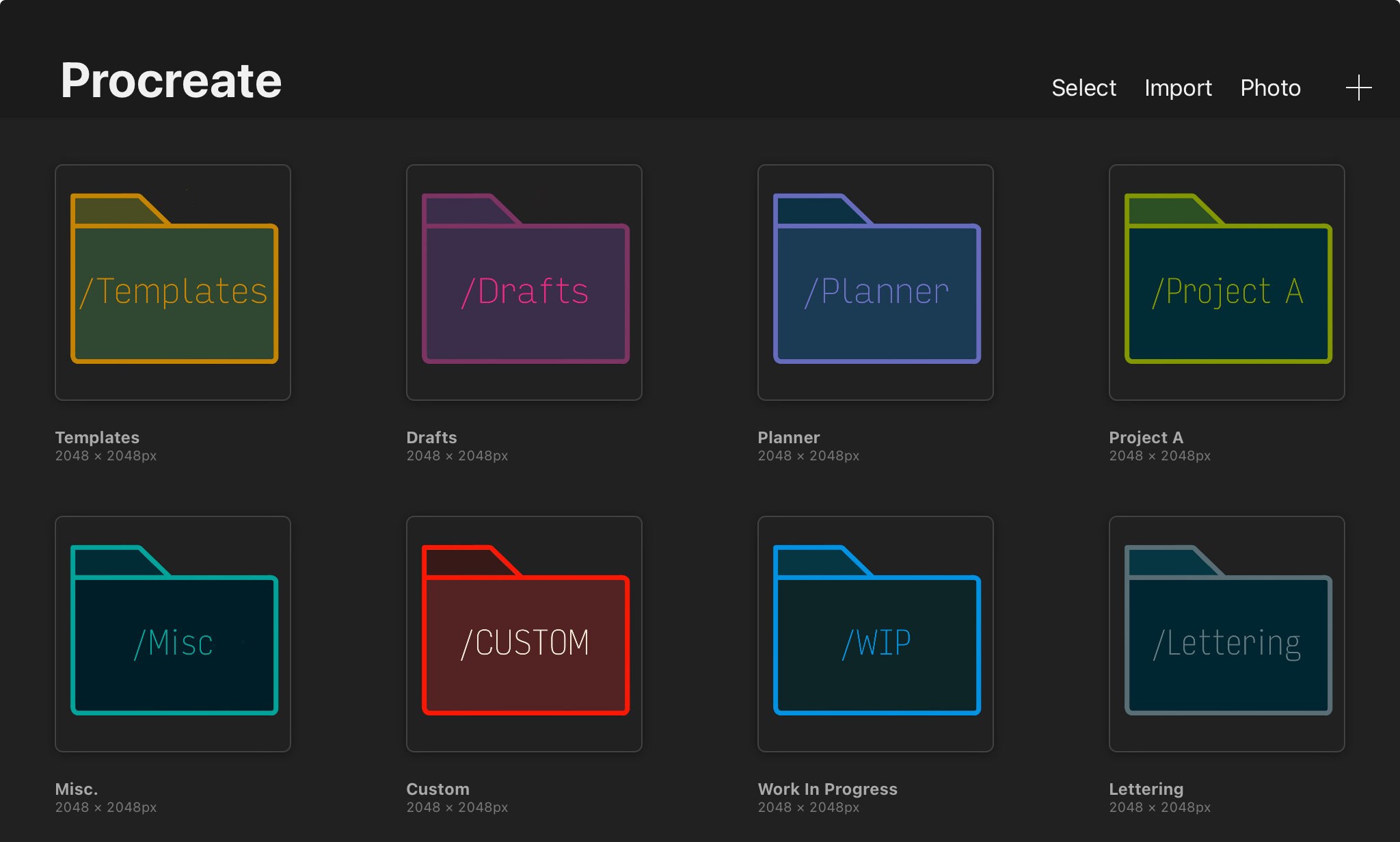The width and height of the screenshot is (1400, 842).
Task: Tap the size label under Work In Progress
Action: (808, 807)
